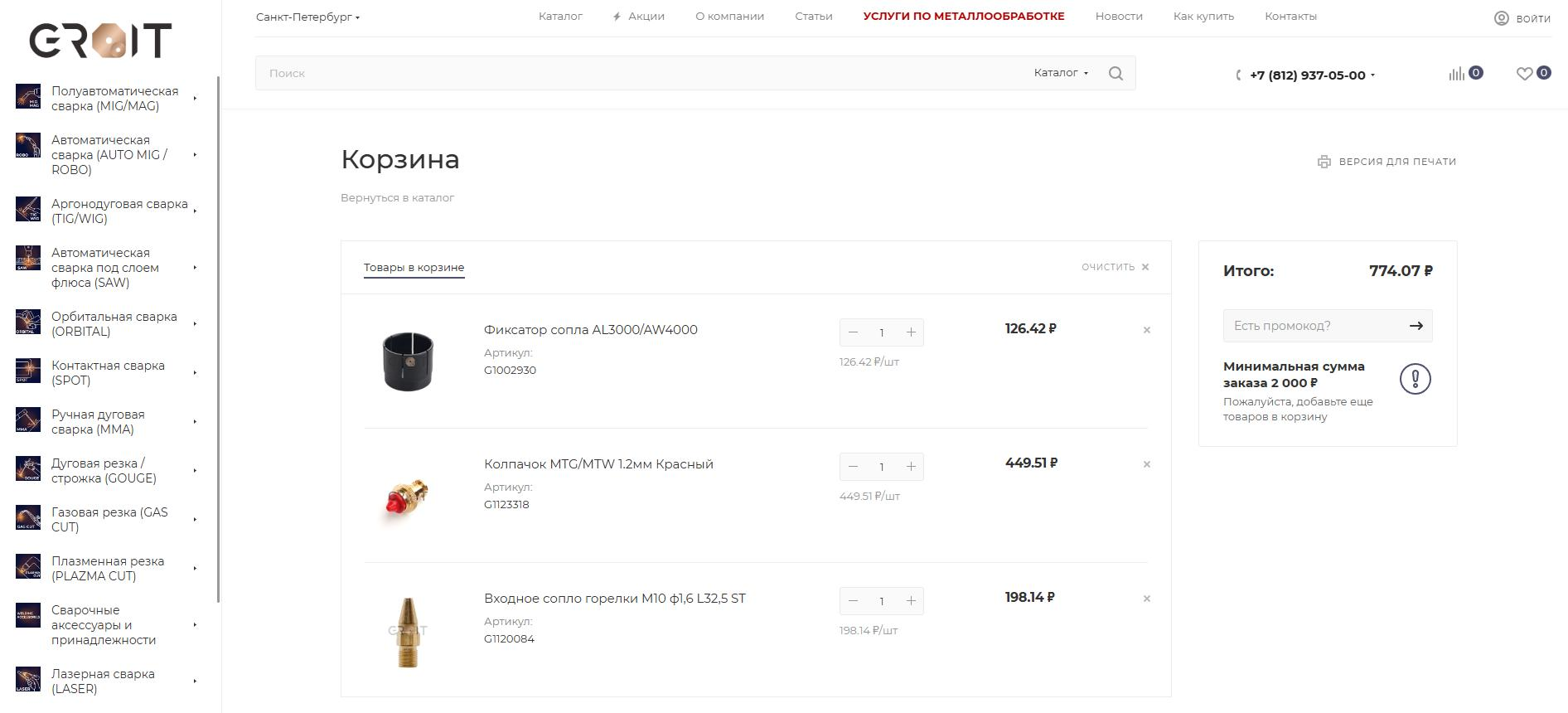Click the printer icon for print version

click(x=1324, y=162)
